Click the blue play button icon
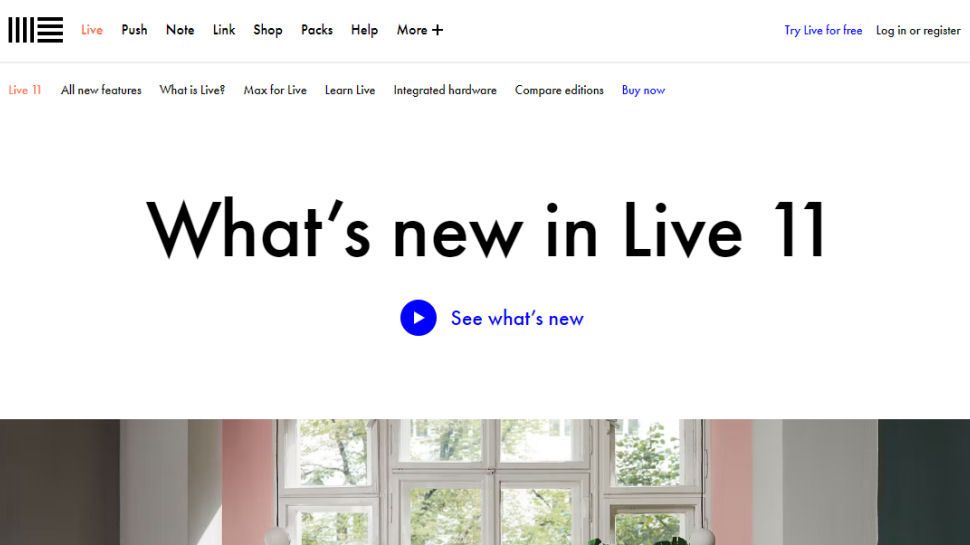 [x=418, y=318]
